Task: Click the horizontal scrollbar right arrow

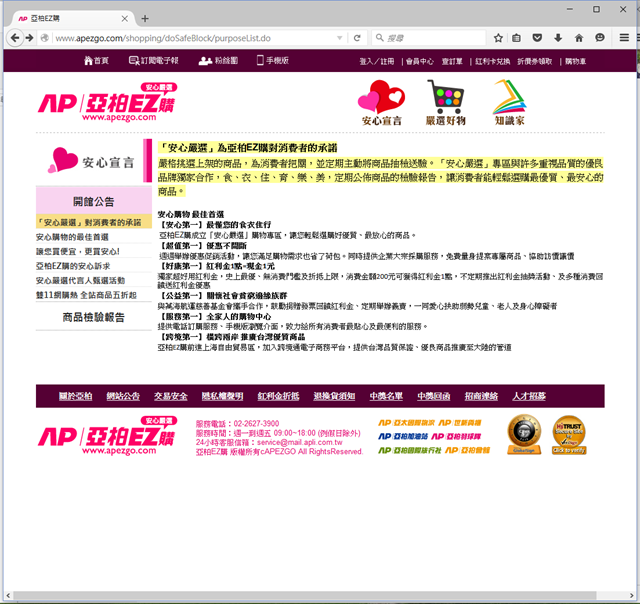Action: click(632, 596)
